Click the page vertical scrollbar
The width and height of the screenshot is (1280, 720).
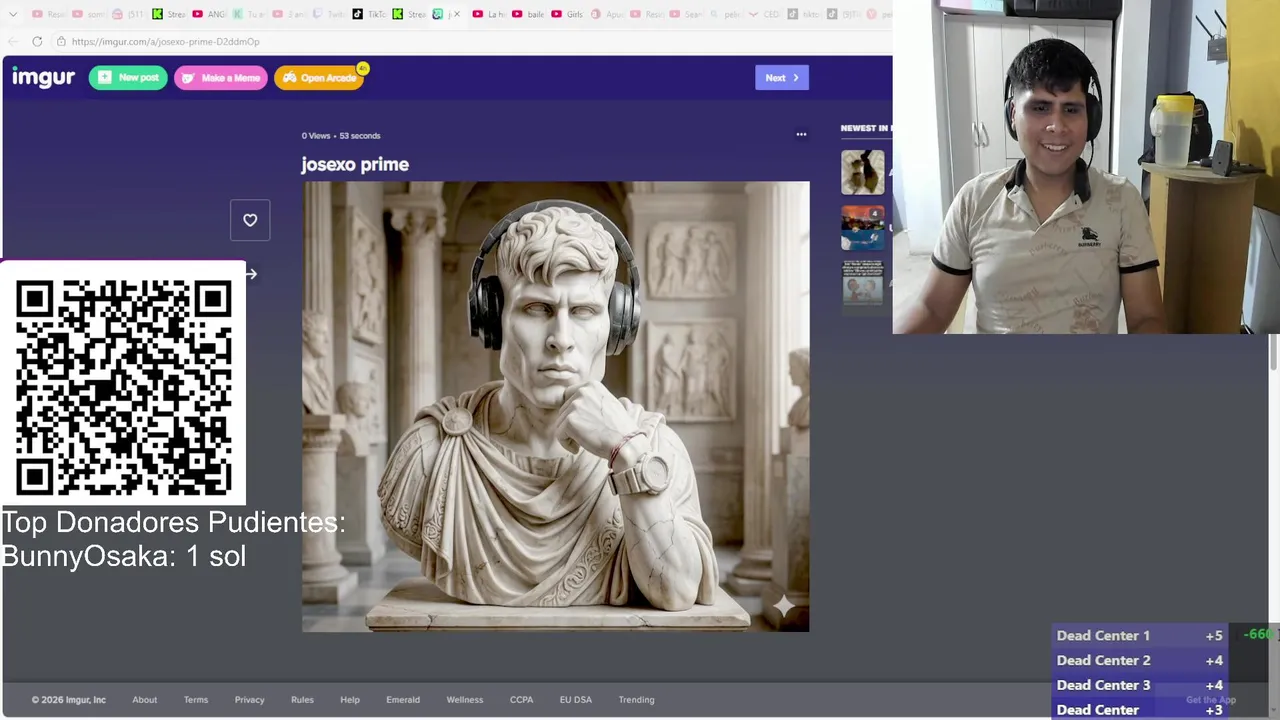click(x=1274, y=354)
